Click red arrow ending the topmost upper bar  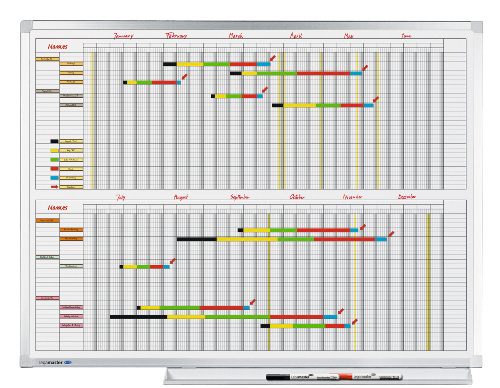[x=273, y=59]
